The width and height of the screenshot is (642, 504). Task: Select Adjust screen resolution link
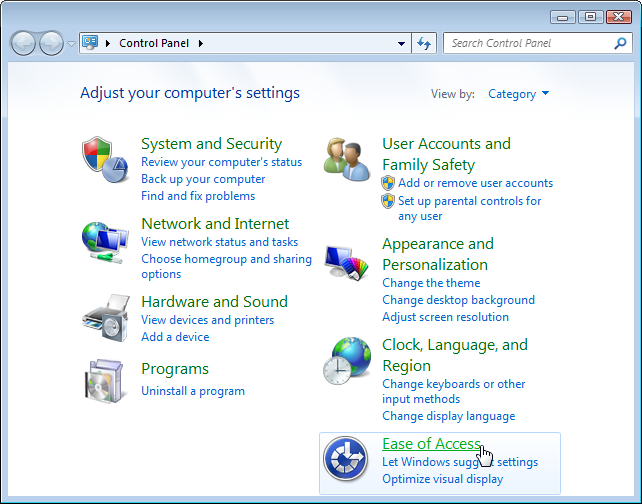445,317
